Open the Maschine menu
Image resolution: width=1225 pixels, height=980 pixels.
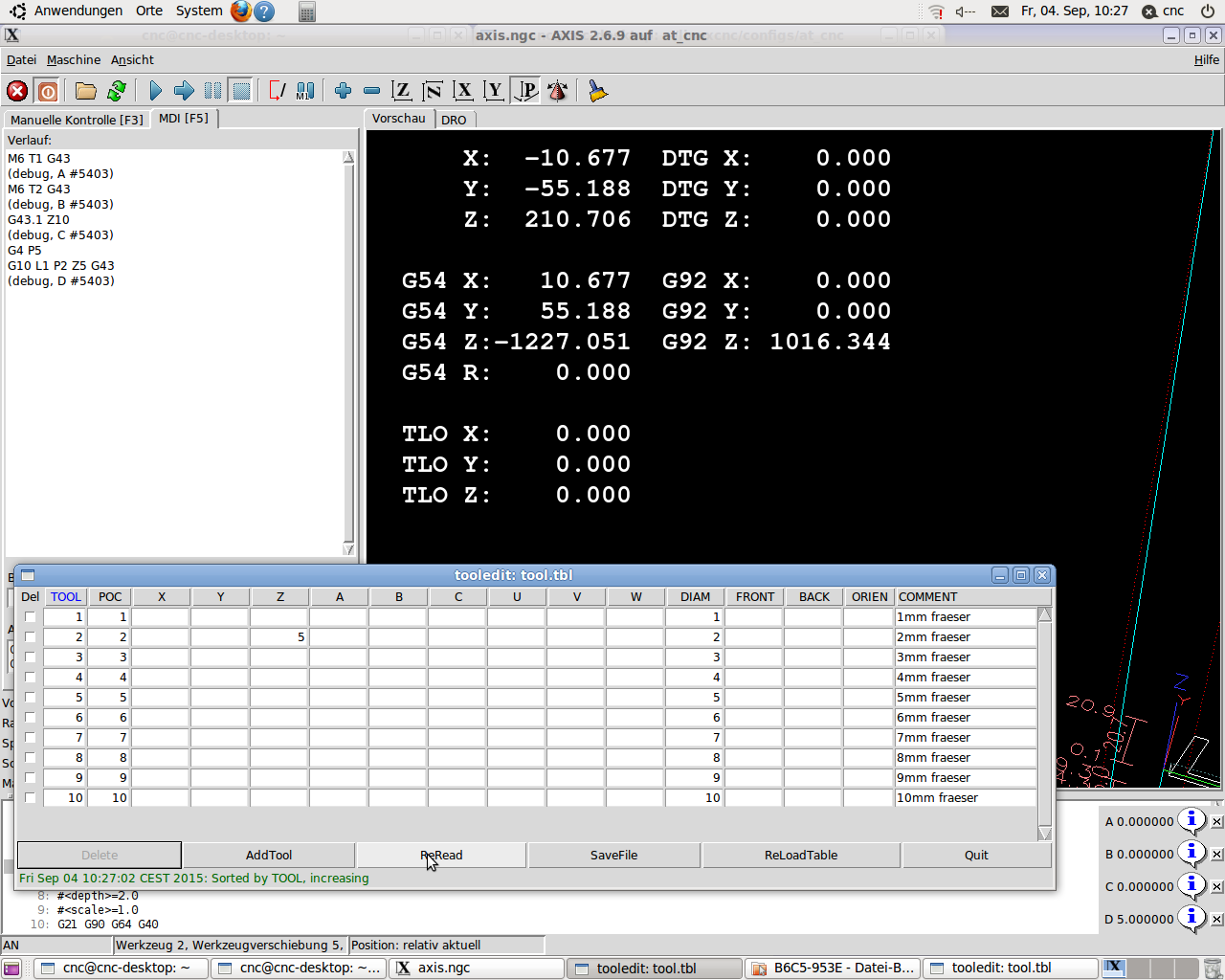tap(74, 60)
